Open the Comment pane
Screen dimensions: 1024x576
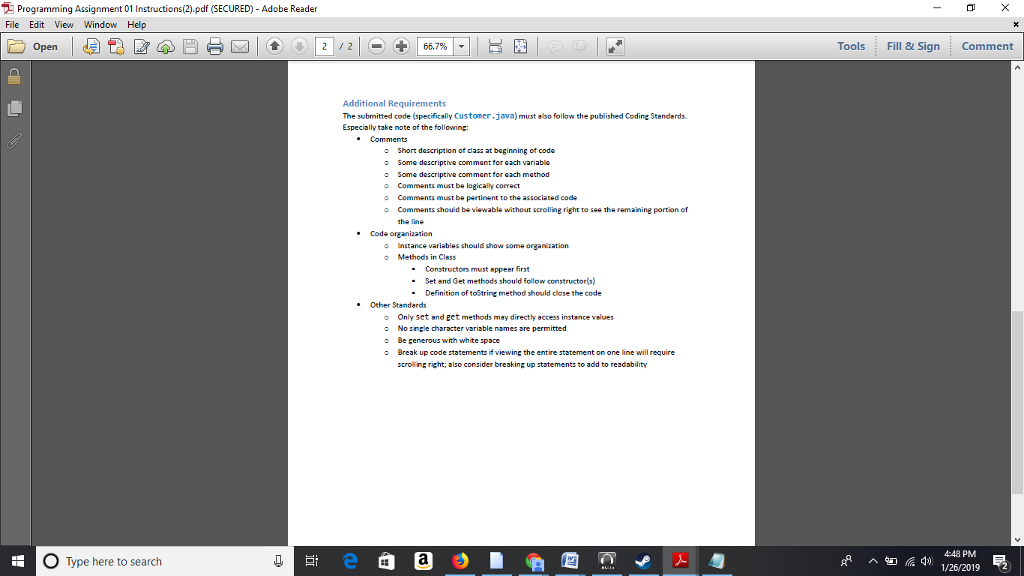[986, 46]
